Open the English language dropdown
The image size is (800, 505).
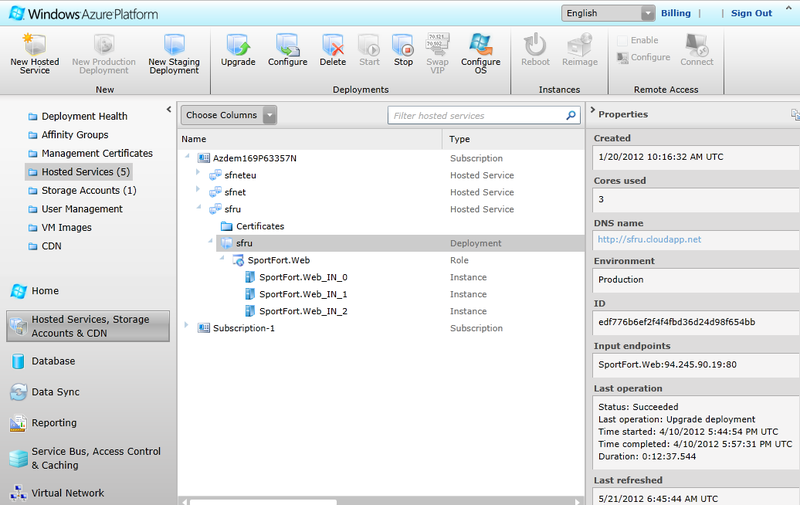(608, 13)
